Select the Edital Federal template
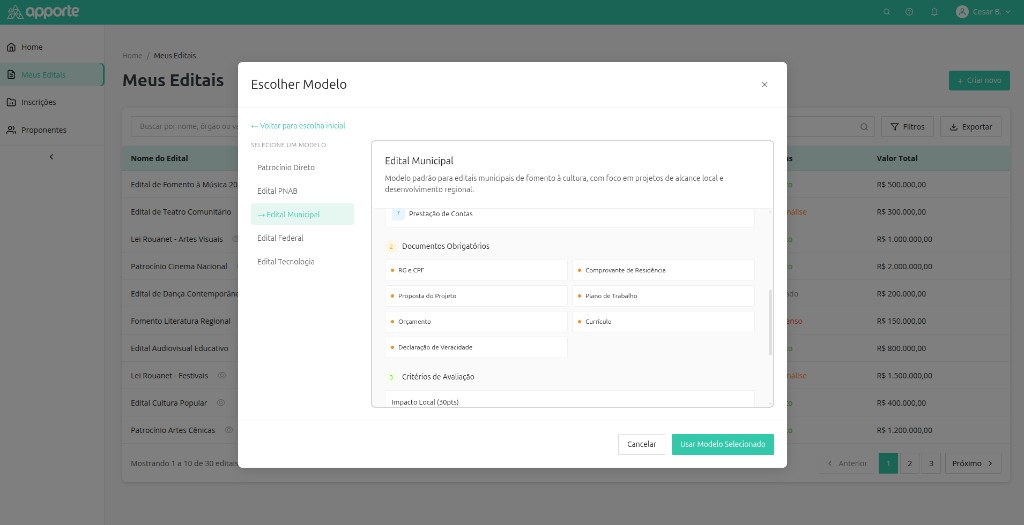This screenshot has width=1024, height=525. tap(302, 238)
